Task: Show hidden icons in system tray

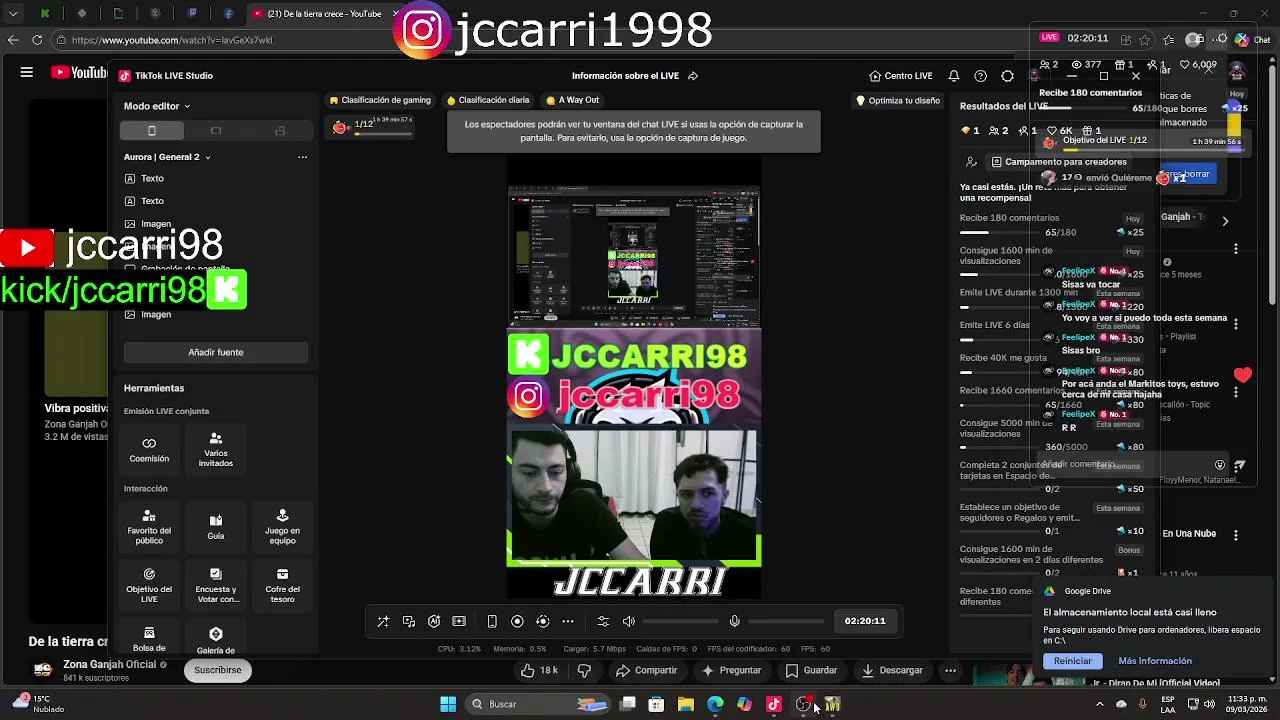Action: pyautogui.click(x=1099, y=704)
